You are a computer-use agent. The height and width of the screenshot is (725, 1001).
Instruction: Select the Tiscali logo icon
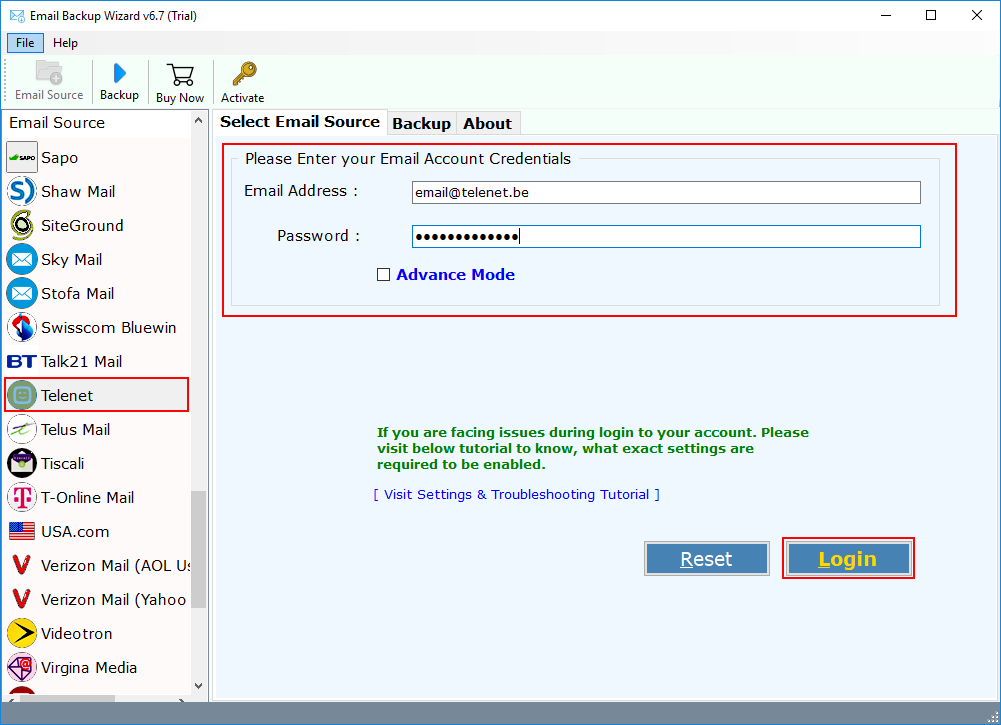pyautogui.click(x=22, y=463)
